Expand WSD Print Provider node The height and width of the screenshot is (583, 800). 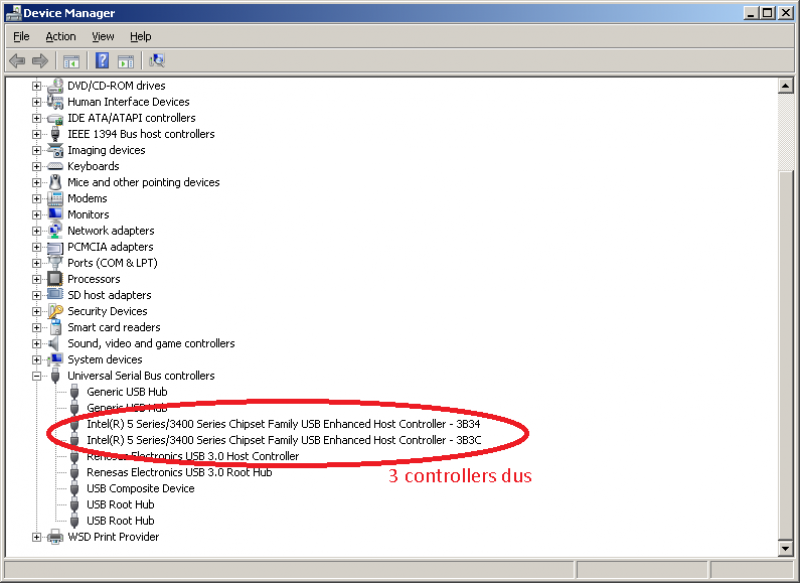pyautogui.click(x=36, y=537)
